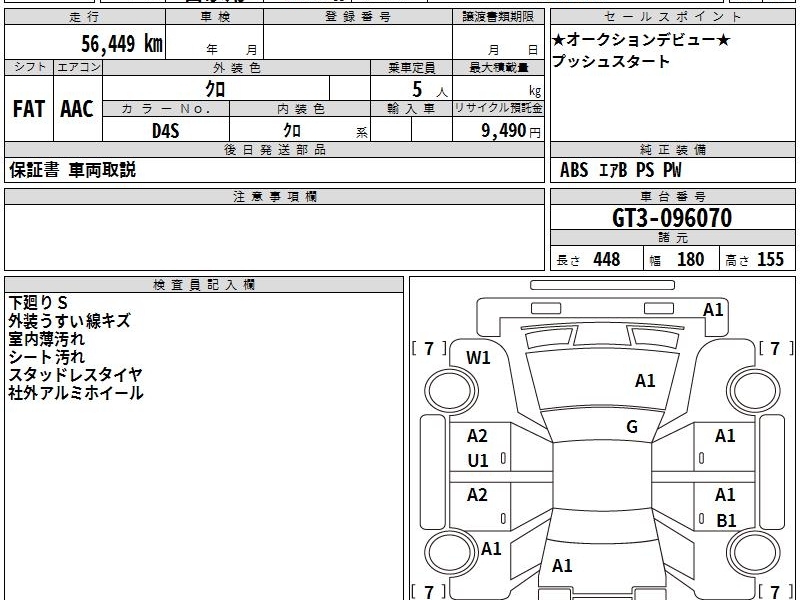Click the 後日発送部品 header
Image resolution: width=800 pixels, height=600 pixels.
pyautogui.click(x=274, y=149)
